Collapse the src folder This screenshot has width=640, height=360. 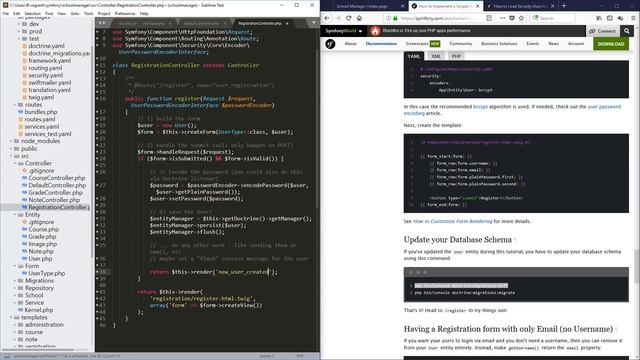(11, 156)
